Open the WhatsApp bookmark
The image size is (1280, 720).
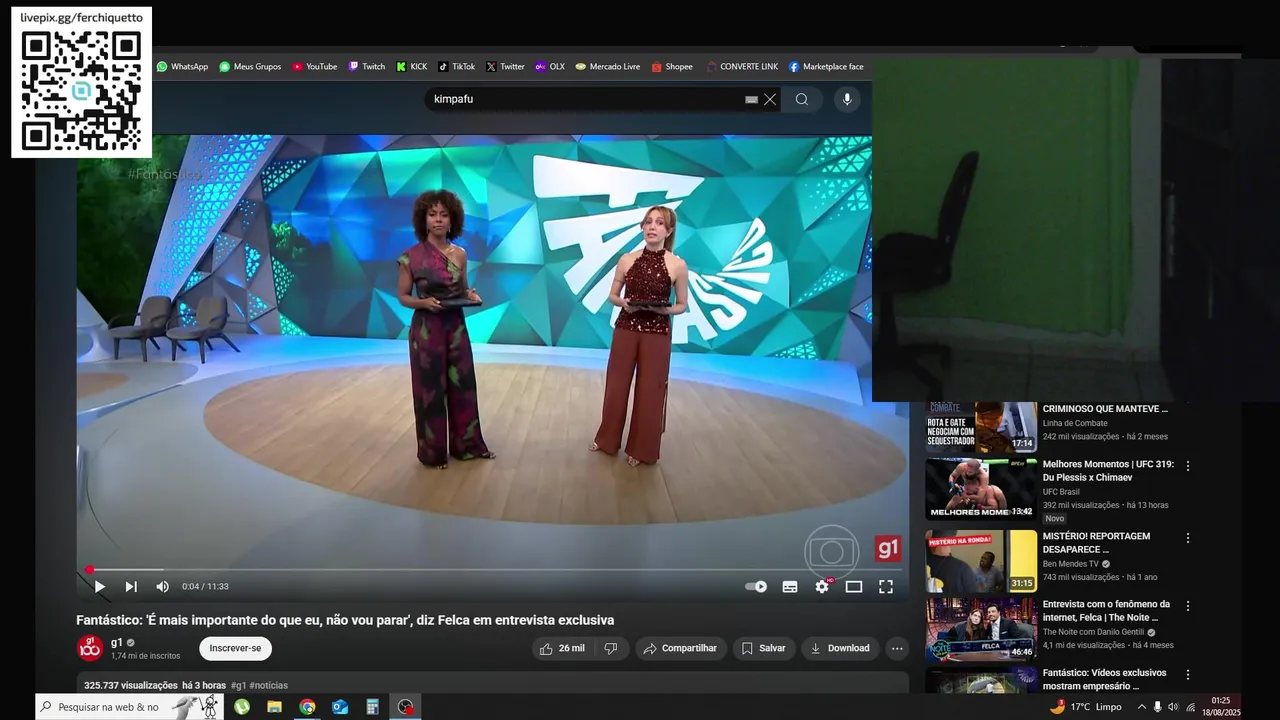(182, 67)
